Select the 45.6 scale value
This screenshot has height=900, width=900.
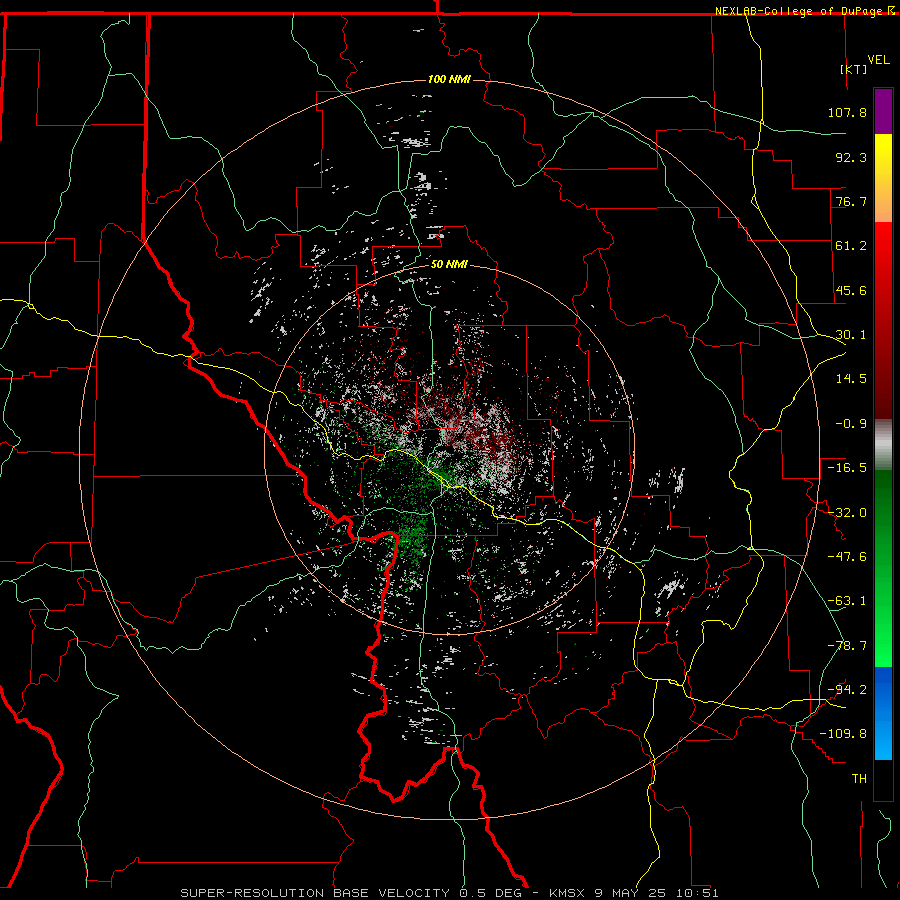tap(851, 290)
